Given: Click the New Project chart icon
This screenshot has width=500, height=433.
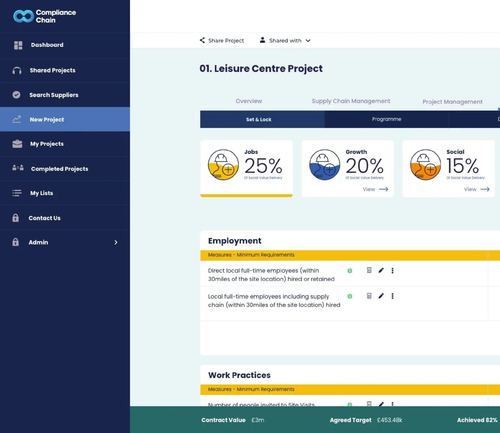Looking at the screenshot, I should [17, 119].
